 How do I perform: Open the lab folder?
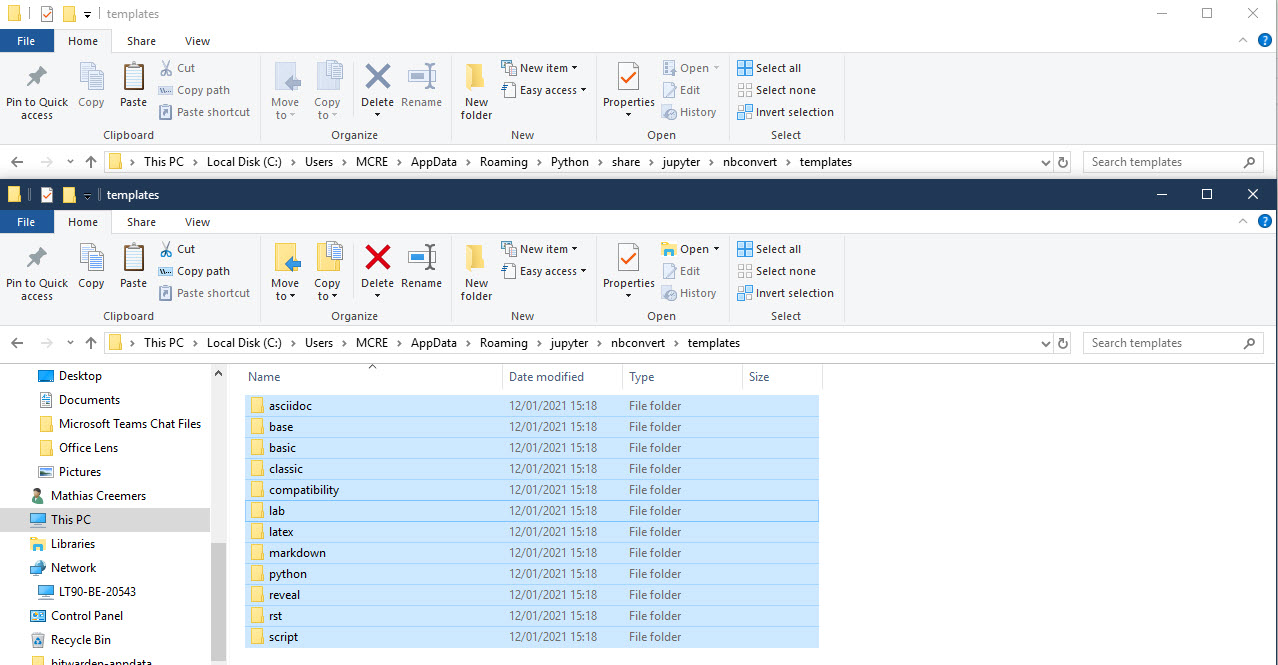[277, 510]
